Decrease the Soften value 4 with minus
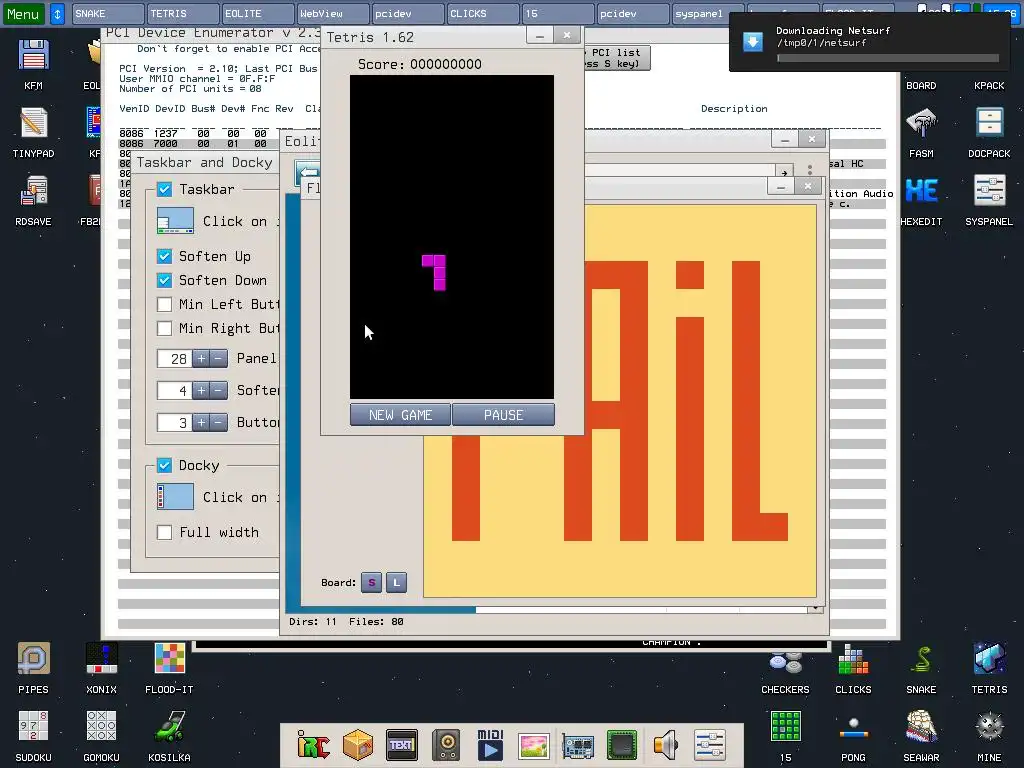Viewport: 1024px width, 768px height. [x=219, y=391]
